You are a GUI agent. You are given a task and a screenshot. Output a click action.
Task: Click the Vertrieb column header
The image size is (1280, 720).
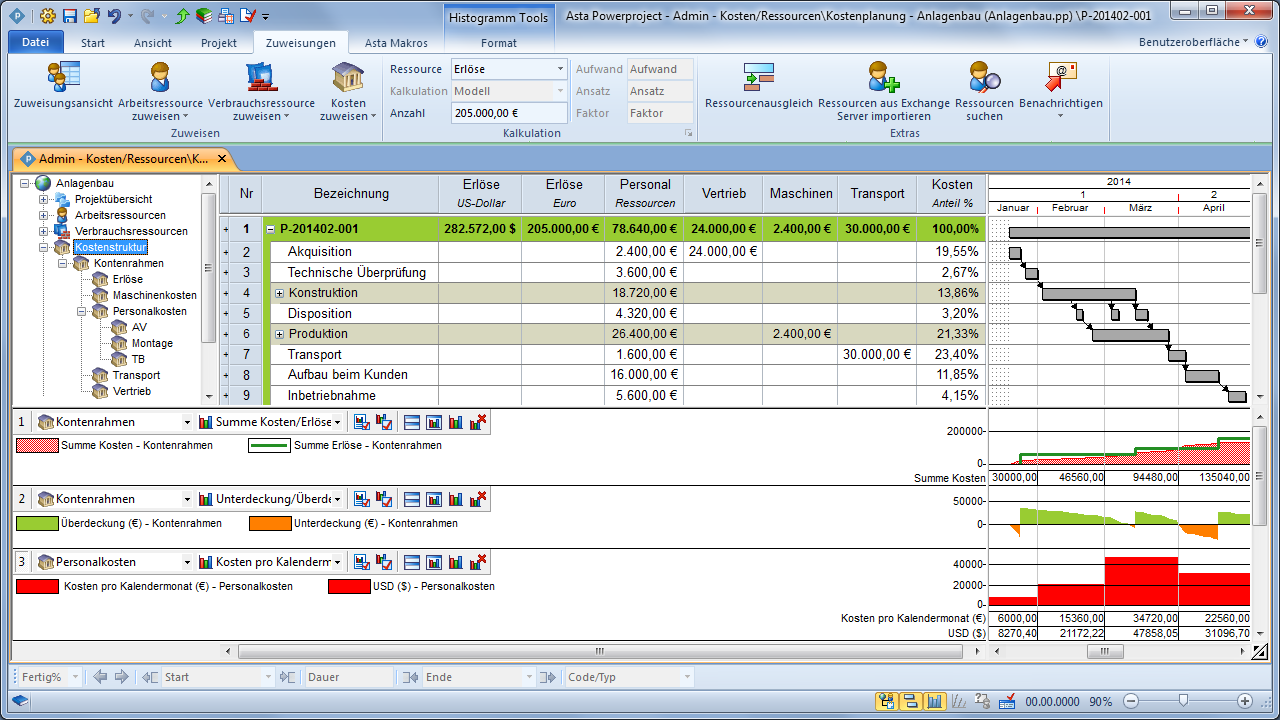click(723, 193)
